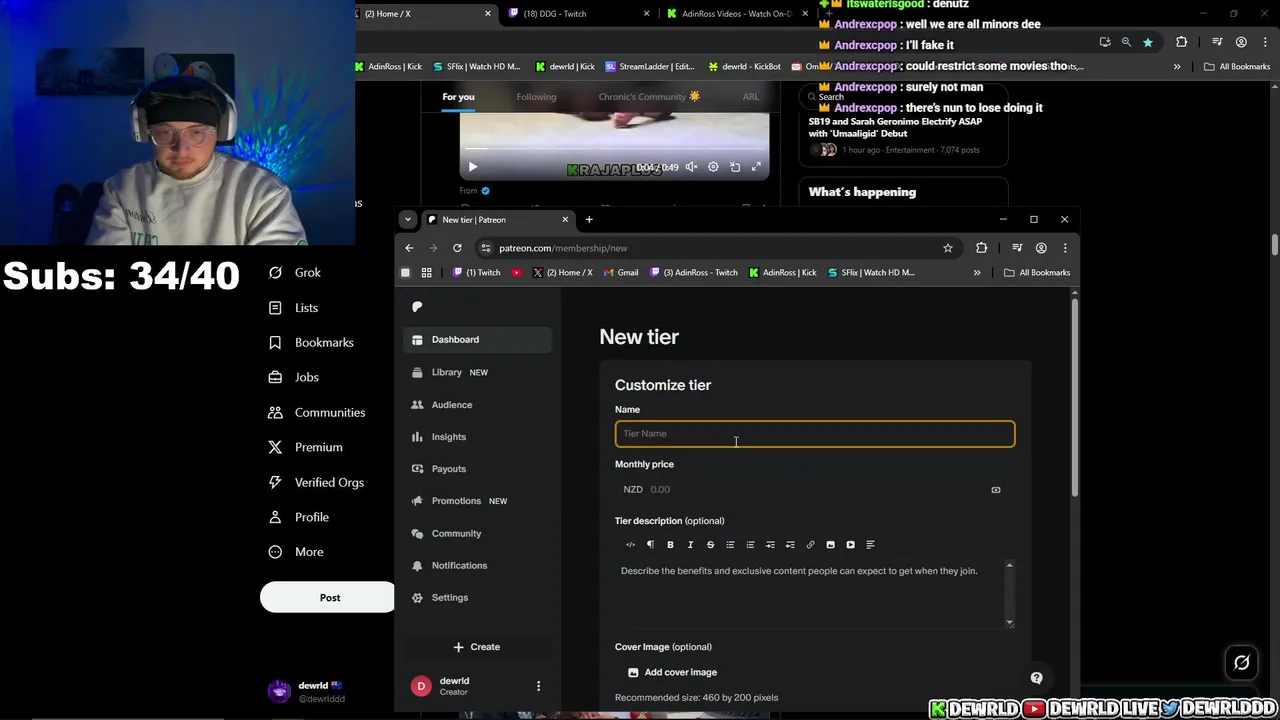Open the tab search dropdown in Patreon window
This screenshot has height=720, width=1280.
pyautogui.click(x=407, y=220)
